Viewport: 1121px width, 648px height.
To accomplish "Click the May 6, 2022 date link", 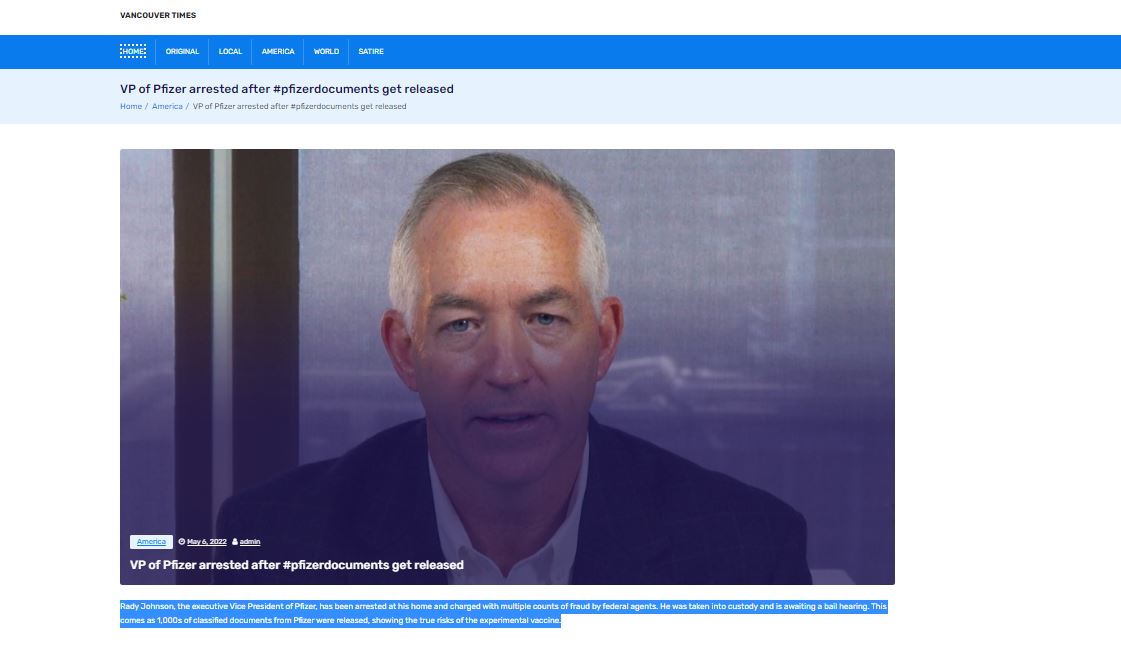I will pyautogui.click(x=207, y=542).
